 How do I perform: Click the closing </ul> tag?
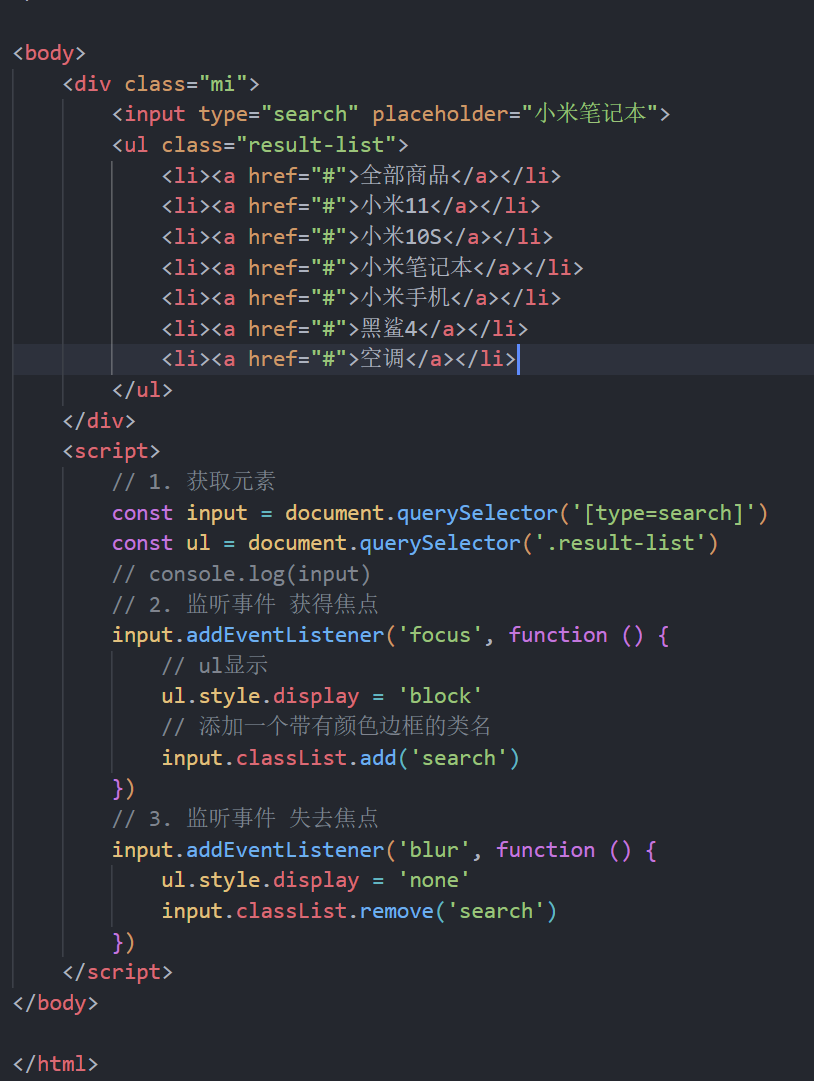142,390
